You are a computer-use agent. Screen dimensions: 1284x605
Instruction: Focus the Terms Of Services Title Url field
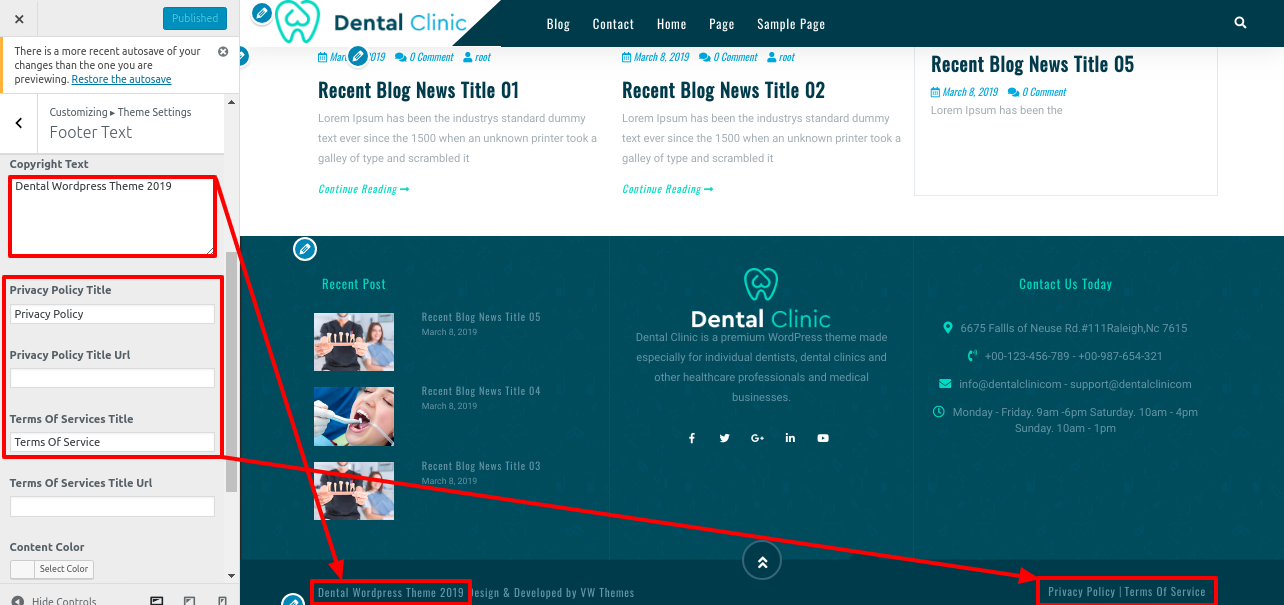[x=112, y=507]
